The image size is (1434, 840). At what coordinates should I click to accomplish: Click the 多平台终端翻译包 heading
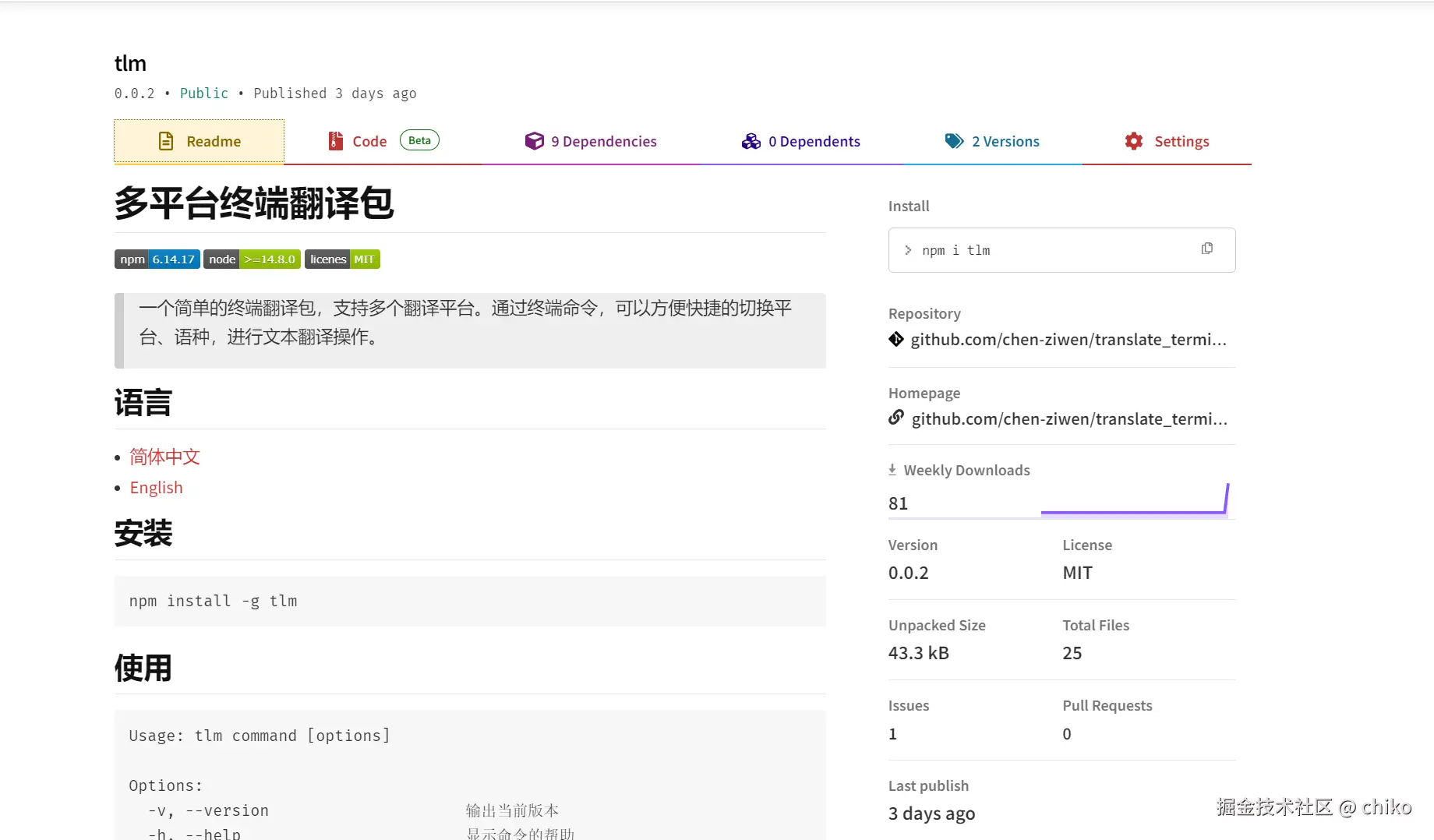tap(254, 203)
